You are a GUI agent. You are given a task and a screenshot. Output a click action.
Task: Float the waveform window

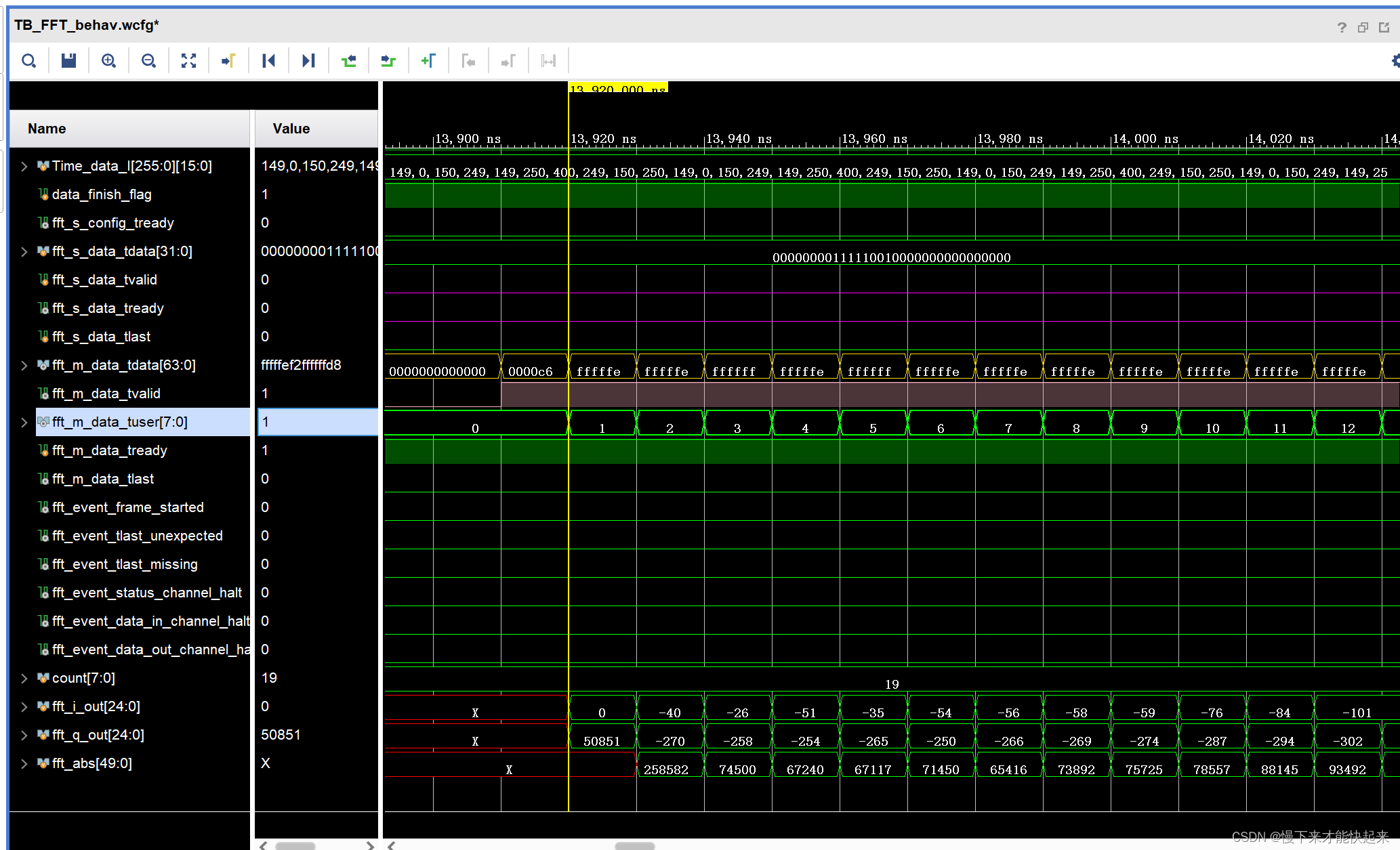click(x=1362, y=26)
